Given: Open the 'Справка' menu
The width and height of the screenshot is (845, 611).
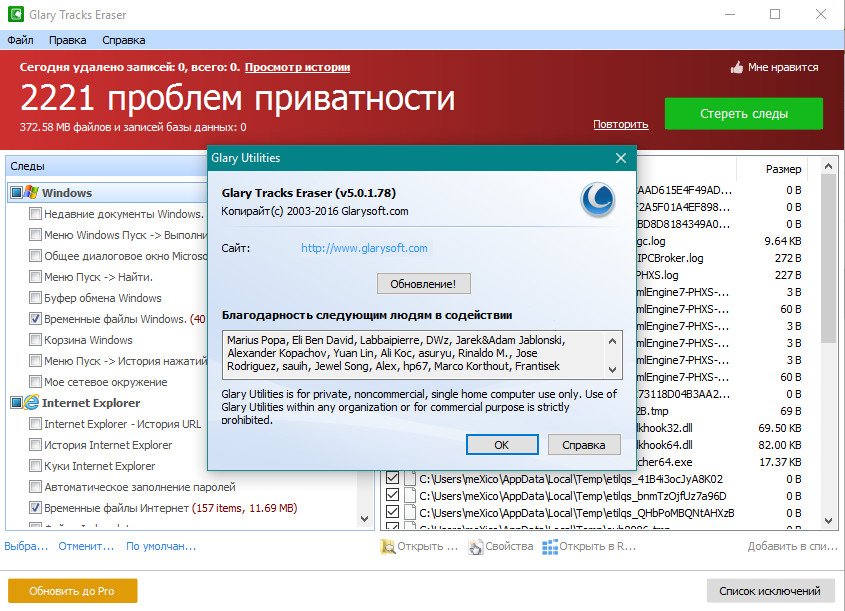Looking at the screenshot, I should pyautogui.click(x=123, y=40).
